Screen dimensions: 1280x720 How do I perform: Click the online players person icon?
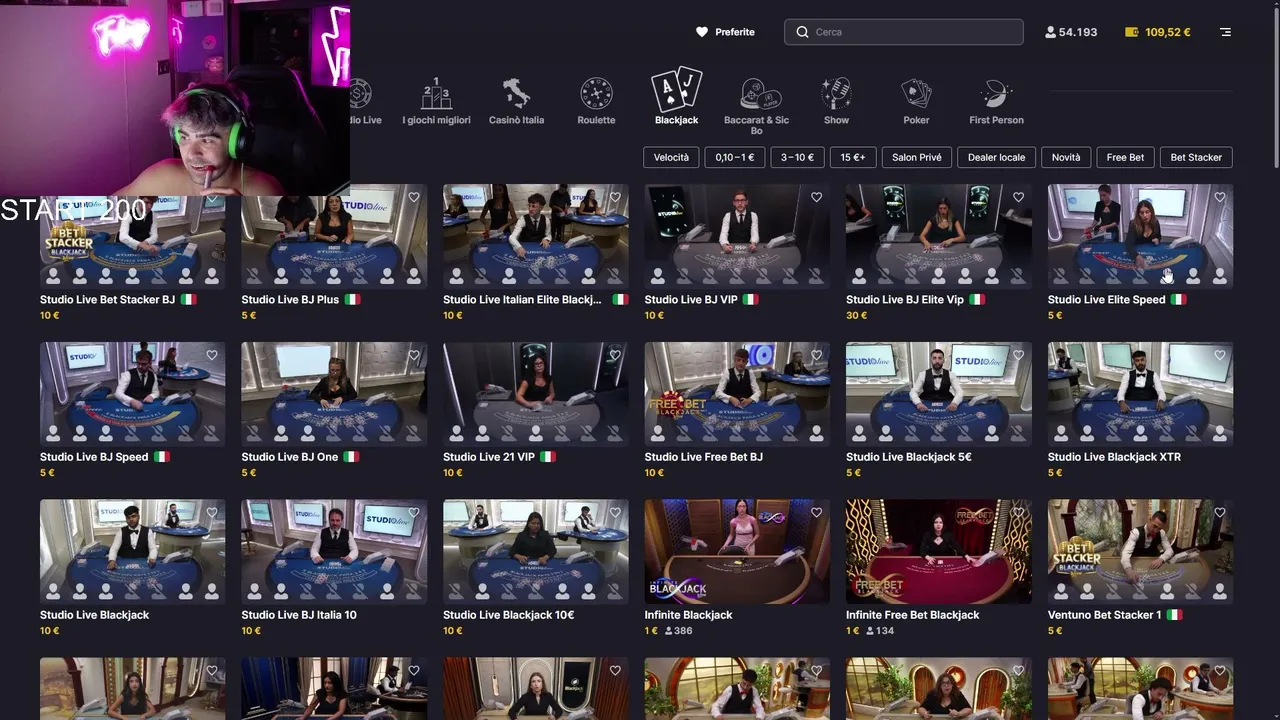click(1050, 32)
